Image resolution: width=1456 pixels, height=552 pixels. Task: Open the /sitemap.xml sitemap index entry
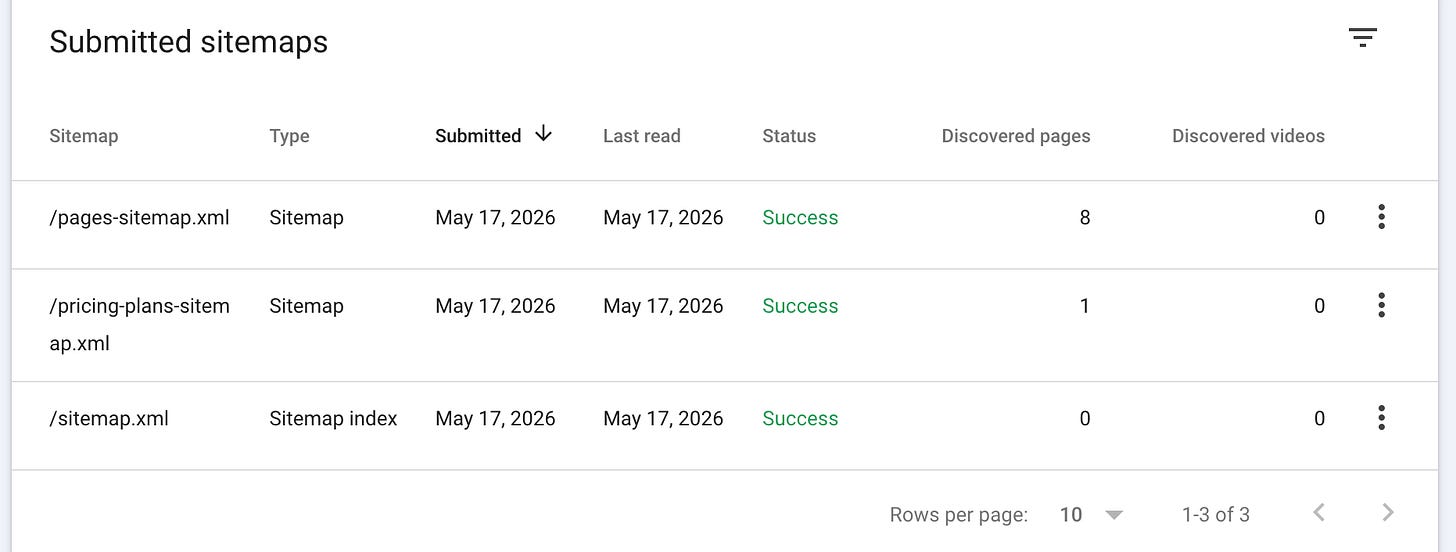tap(109, 419)
